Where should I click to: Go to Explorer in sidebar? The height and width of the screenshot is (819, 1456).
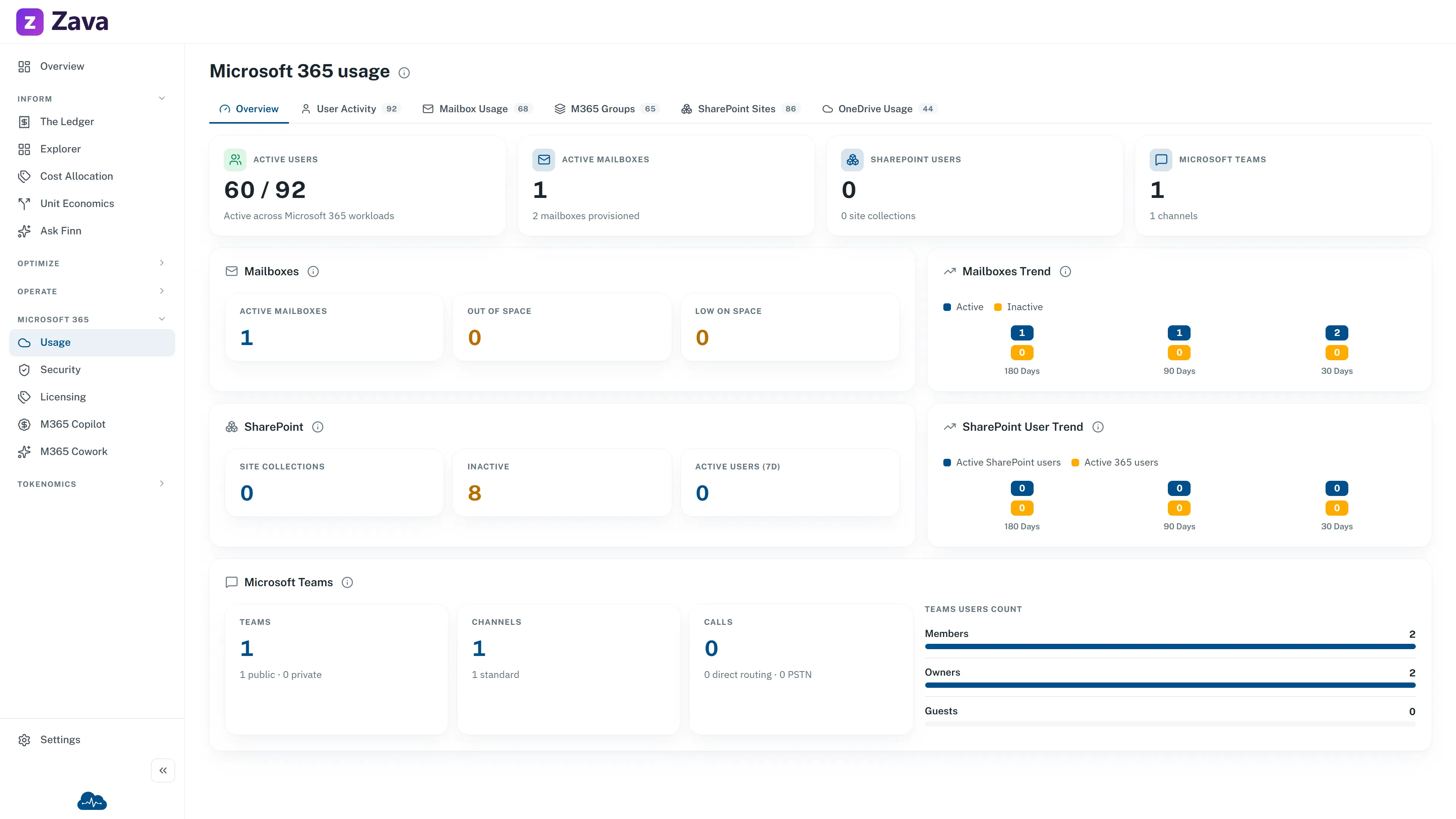coord(92,149)
